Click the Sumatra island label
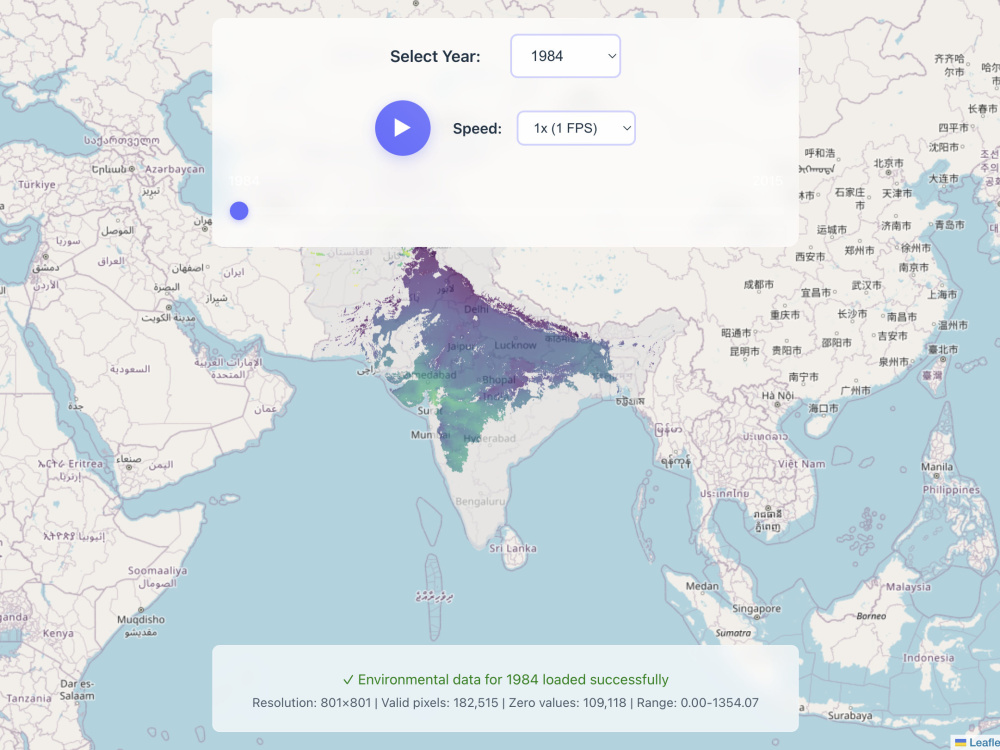The image size is (1000, 750). click(733, 633)
